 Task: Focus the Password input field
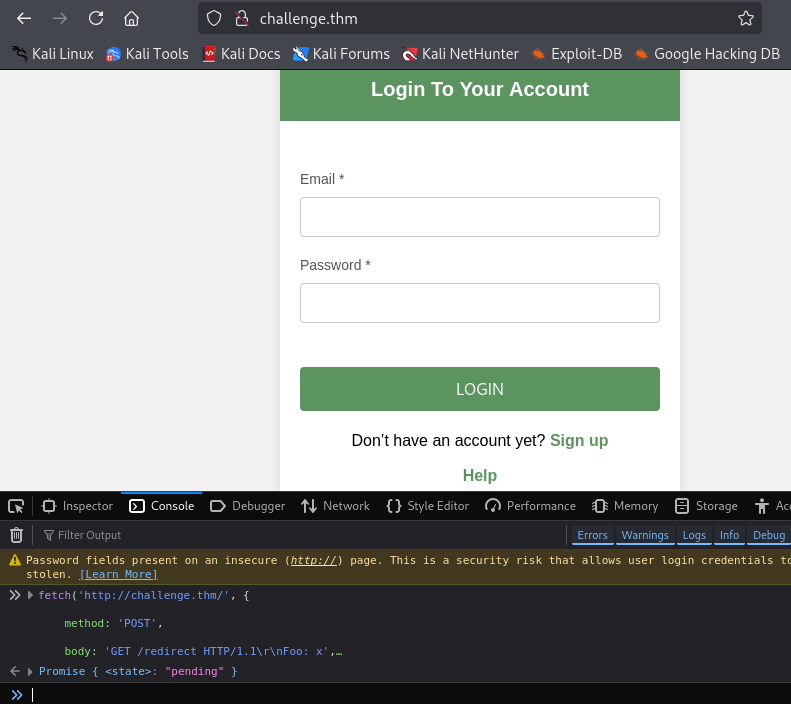click(x=480, y=303)
